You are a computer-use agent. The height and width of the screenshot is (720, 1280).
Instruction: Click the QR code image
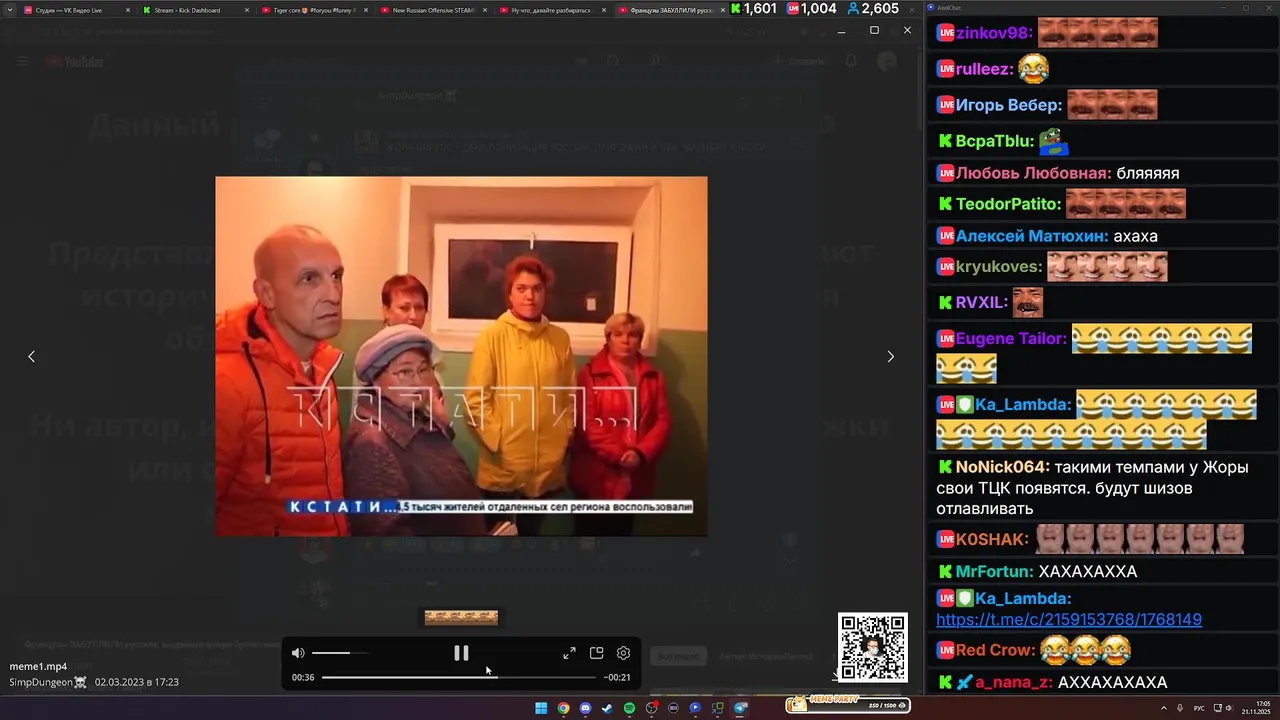pyautogui.click(x=872, y=647)
